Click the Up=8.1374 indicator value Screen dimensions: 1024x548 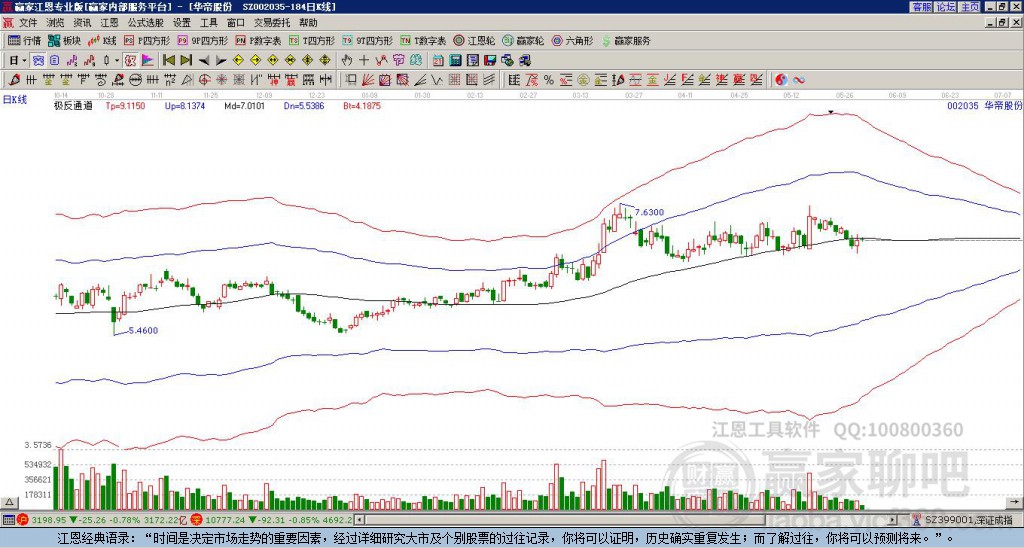pyautogui.click(x=185, y=105)
